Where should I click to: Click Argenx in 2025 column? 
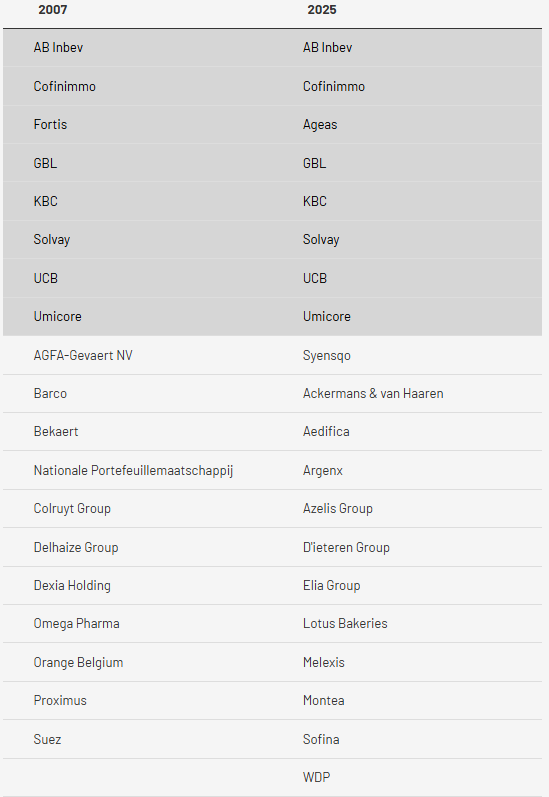click(322, 471)
